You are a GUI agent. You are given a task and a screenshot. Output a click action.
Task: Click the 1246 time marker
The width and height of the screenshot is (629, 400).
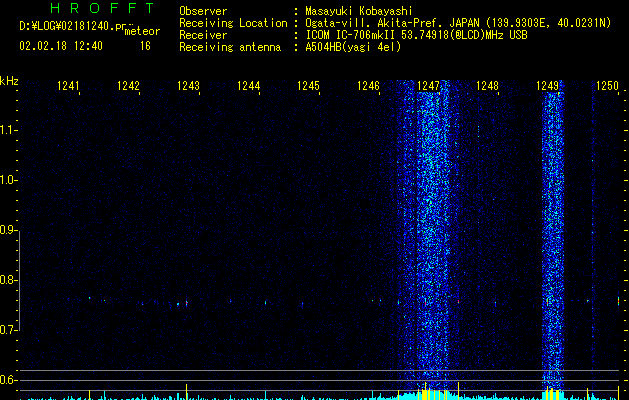click(368, 85)
